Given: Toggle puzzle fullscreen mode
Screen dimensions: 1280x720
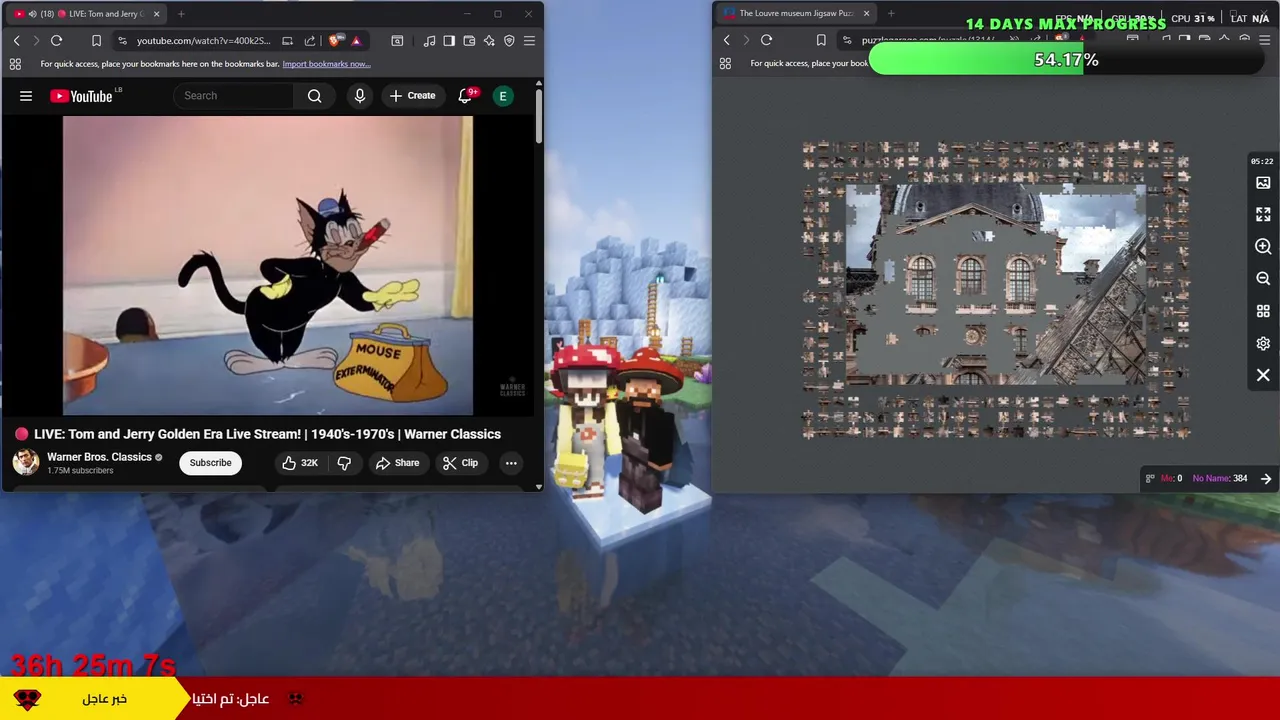Looking at the screenshot, I should point(1263,215).
